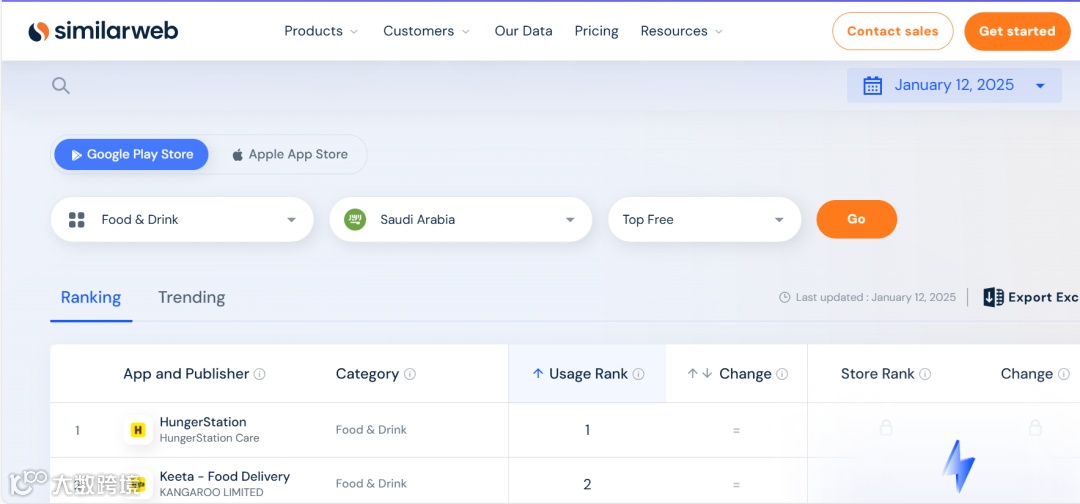Click the blue lightning bolt icon

click(x=958, y=466)
